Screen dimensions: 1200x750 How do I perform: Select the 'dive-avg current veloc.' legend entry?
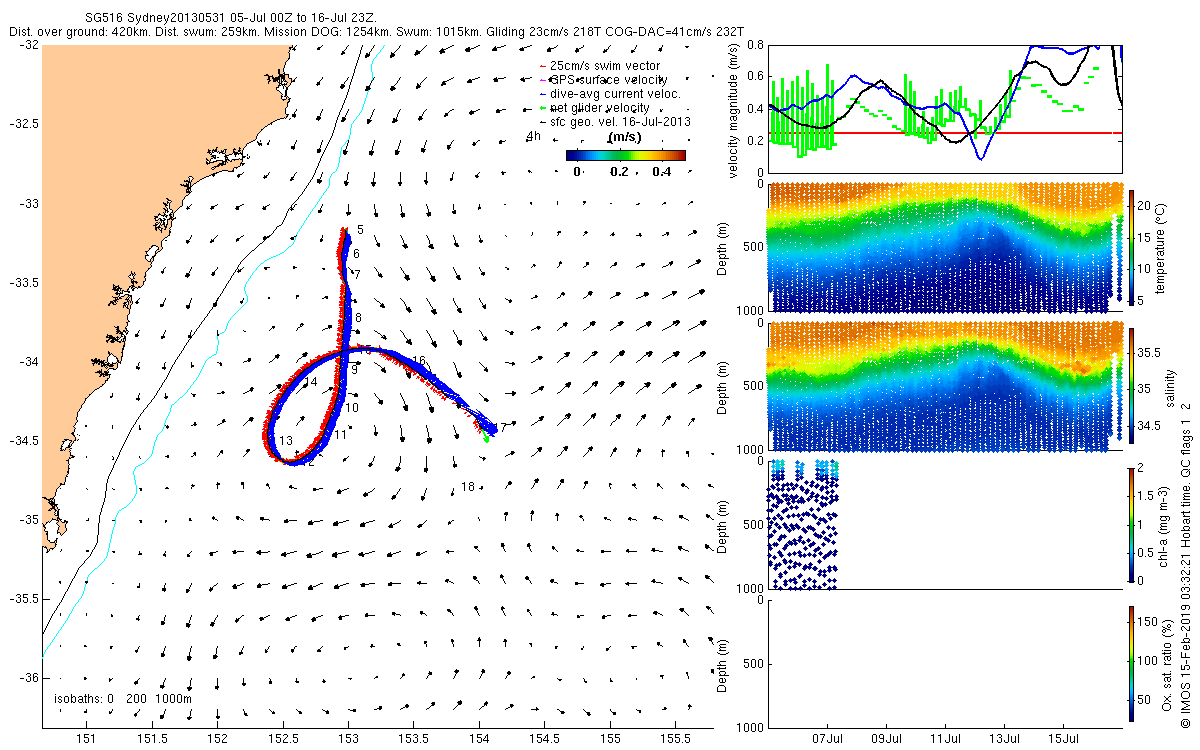pos(609,93)
